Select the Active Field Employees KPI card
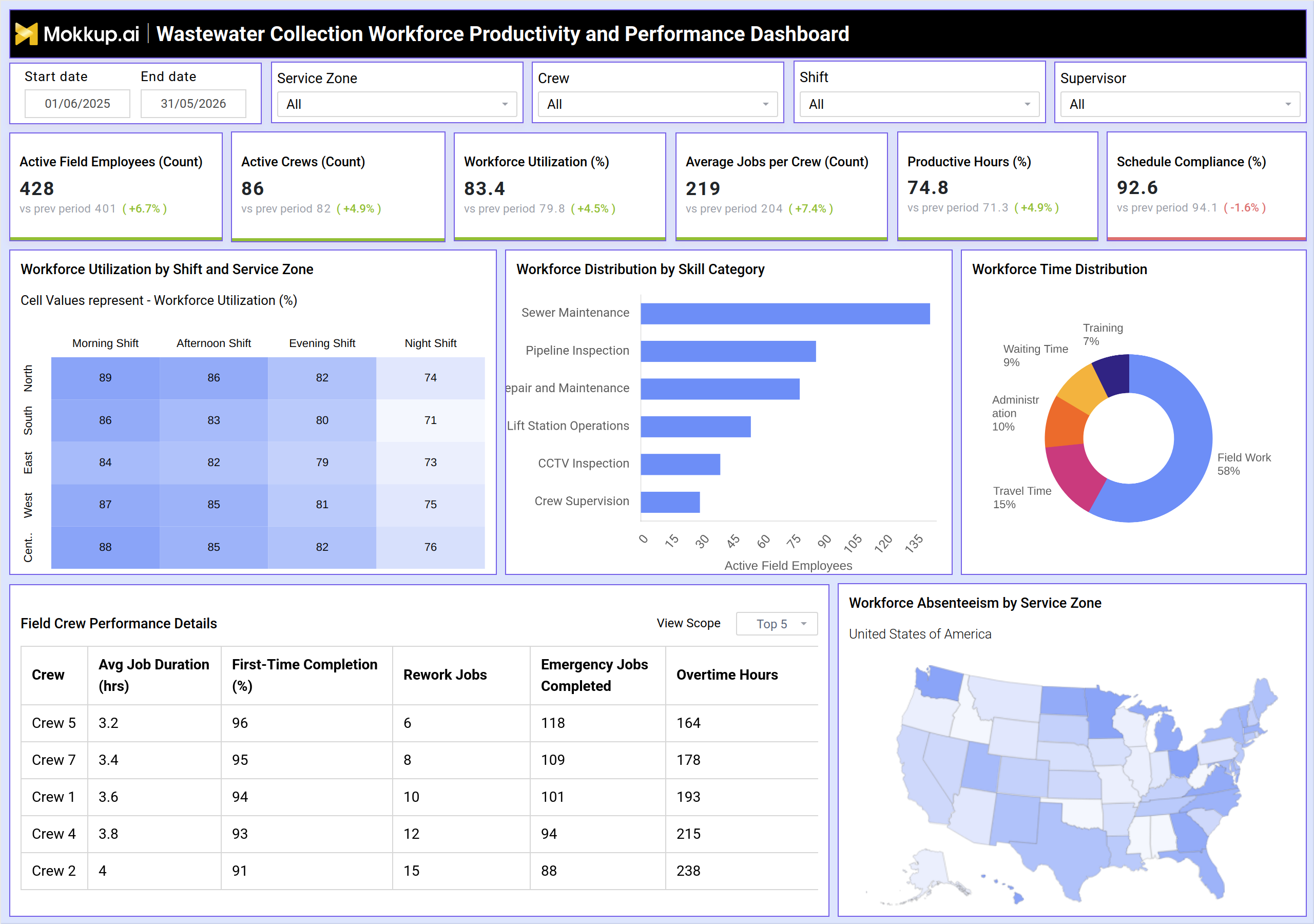1314x924 pixels. (x=116, y=187)
